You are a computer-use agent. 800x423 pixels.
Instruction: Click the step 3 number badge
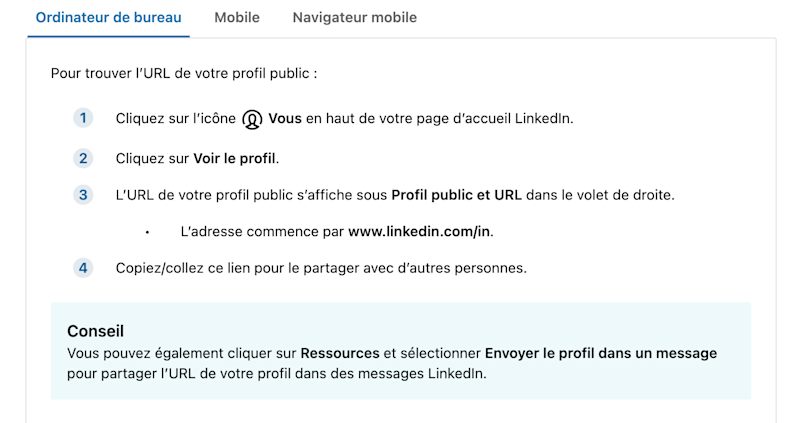click(83, 195)
